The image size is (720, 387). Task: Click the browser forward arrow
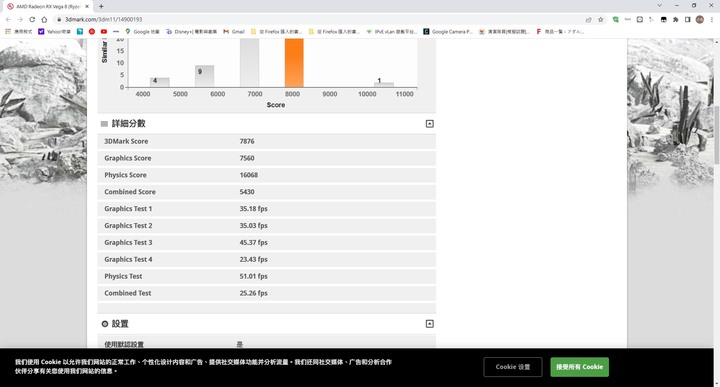point(20,20)
